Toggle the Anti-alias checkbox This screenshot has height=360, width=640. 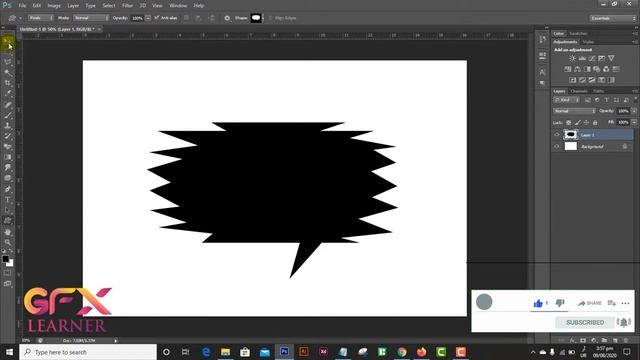coord(157,18)
